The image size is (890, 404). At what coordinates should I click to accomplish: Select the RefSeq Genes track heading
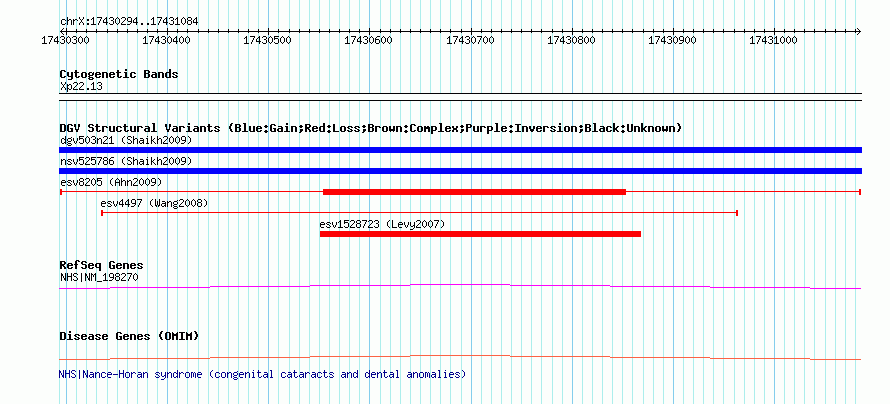(x=101, y=266)
